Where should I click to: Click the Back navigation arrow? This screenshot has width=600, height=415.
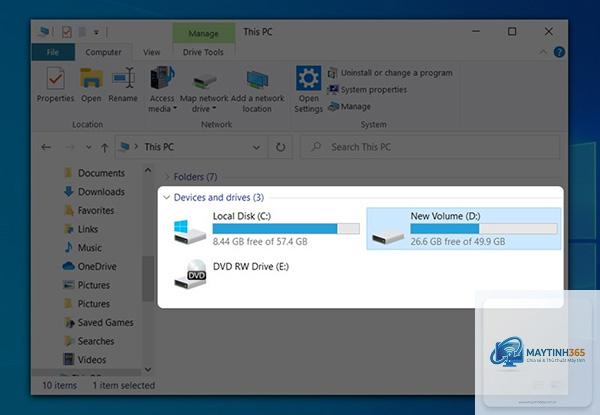click(46, 147)
